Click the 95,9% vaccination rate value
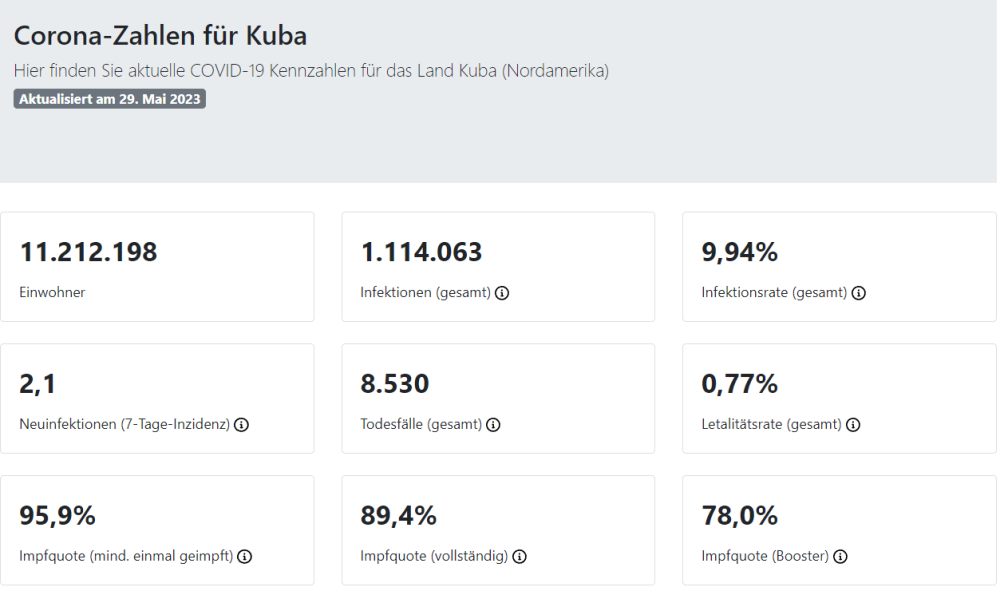 click(57, 516)
